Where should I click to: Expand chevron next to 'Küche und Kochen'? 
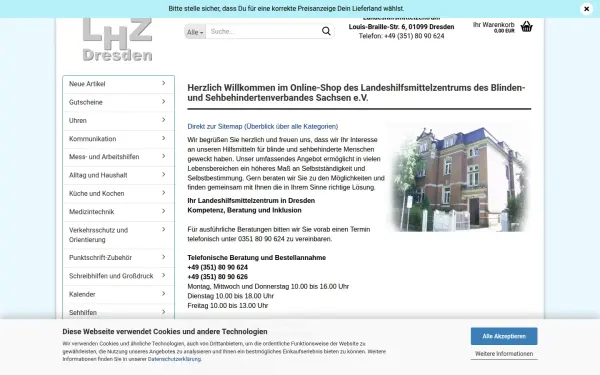coord(163,193)
